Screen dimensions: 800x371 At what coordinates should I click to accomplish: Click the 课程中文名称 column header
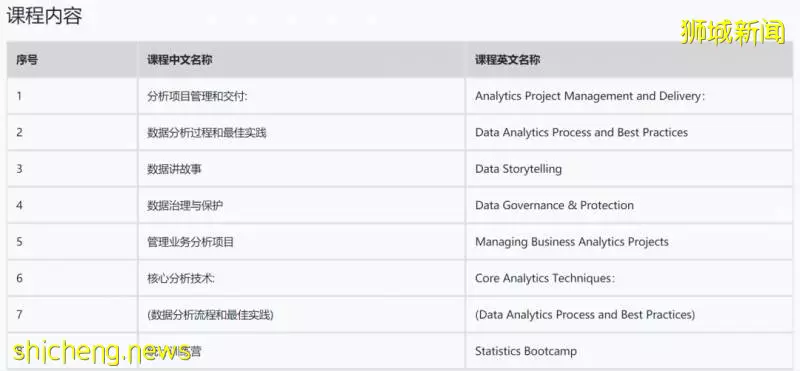point(180,60)
